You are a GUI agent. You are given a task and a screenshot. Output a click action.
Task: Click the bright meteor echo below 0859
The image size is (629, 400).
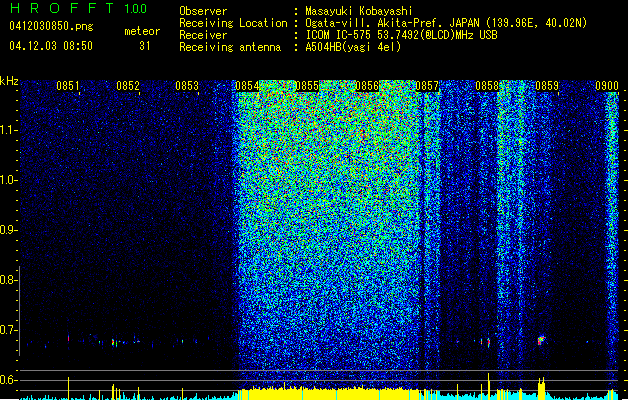click(x=541, y=340)
